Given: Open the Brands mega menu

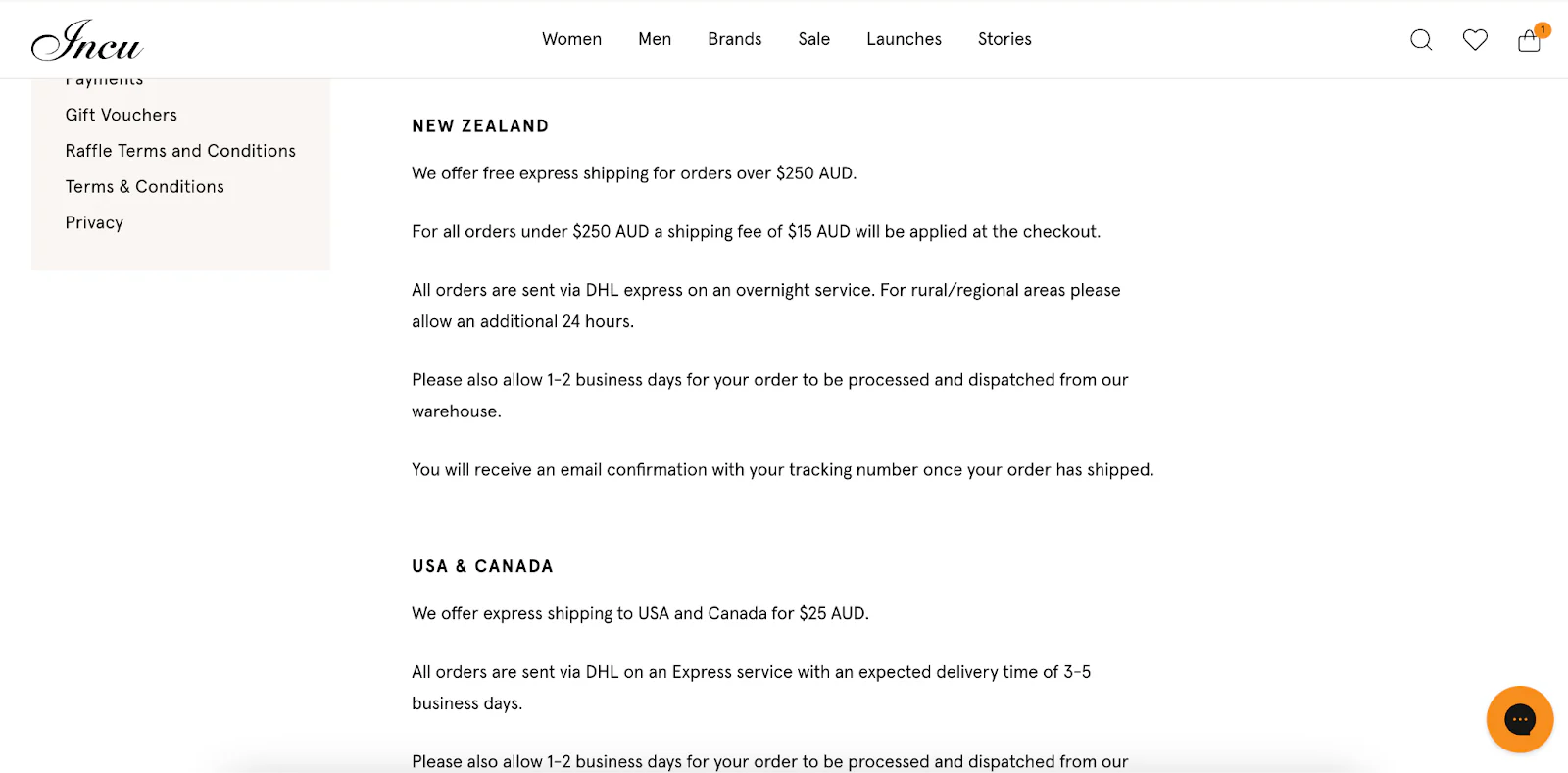Looking at the screenshot, I should click(x=734, y=39).
